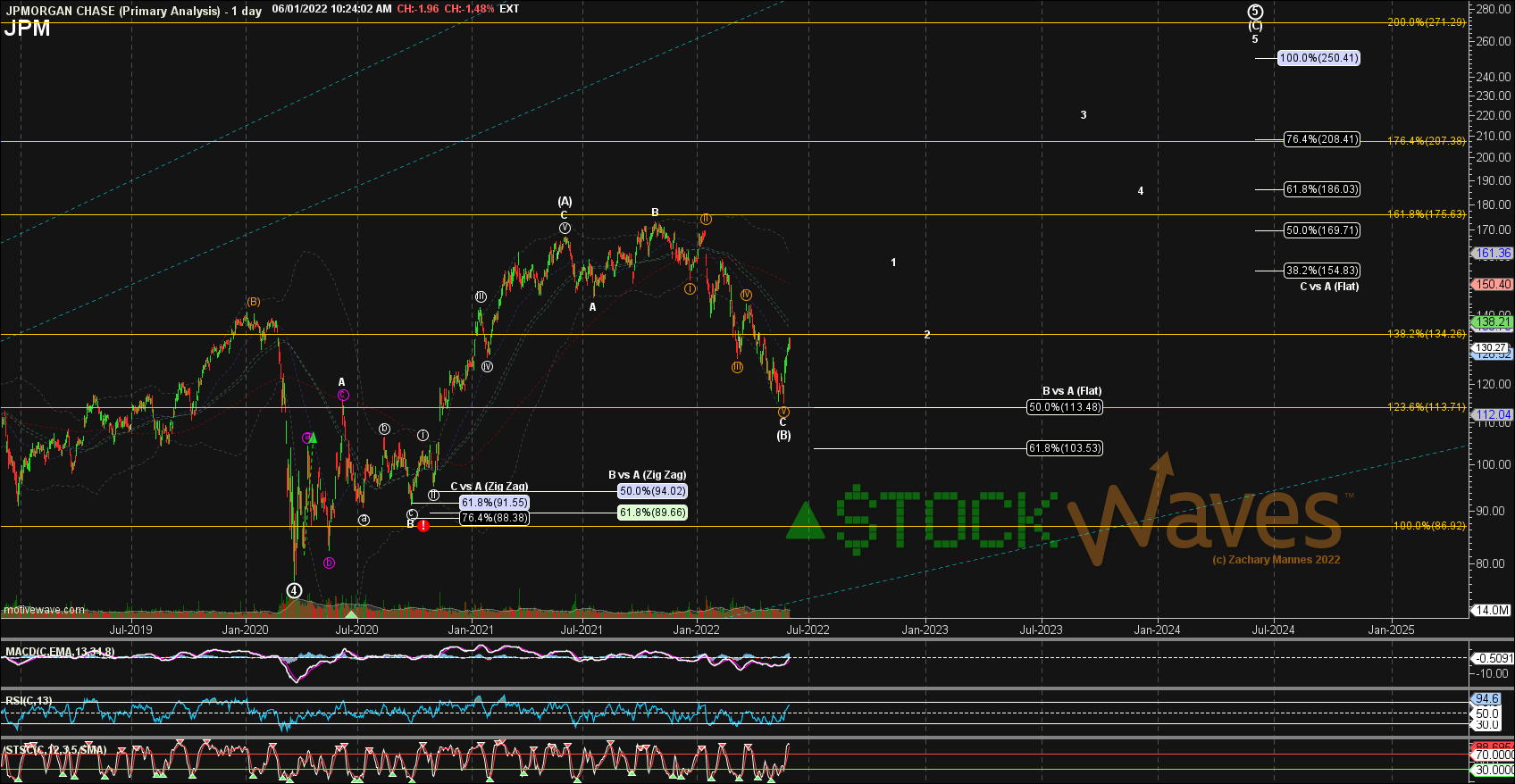Image resolution: width=1515 pixels, height=784 pixels.
Task: Select the white circled ii wave marker
Action: 433,495
